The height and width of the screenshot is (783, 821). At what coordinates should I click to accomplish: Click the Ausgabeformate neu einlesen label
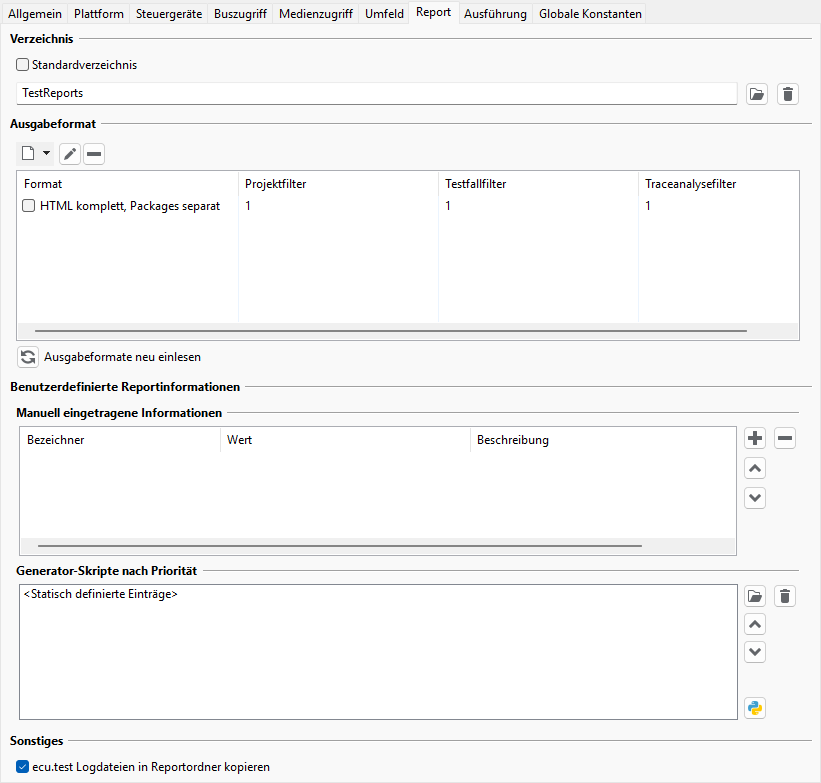[123, 357]
